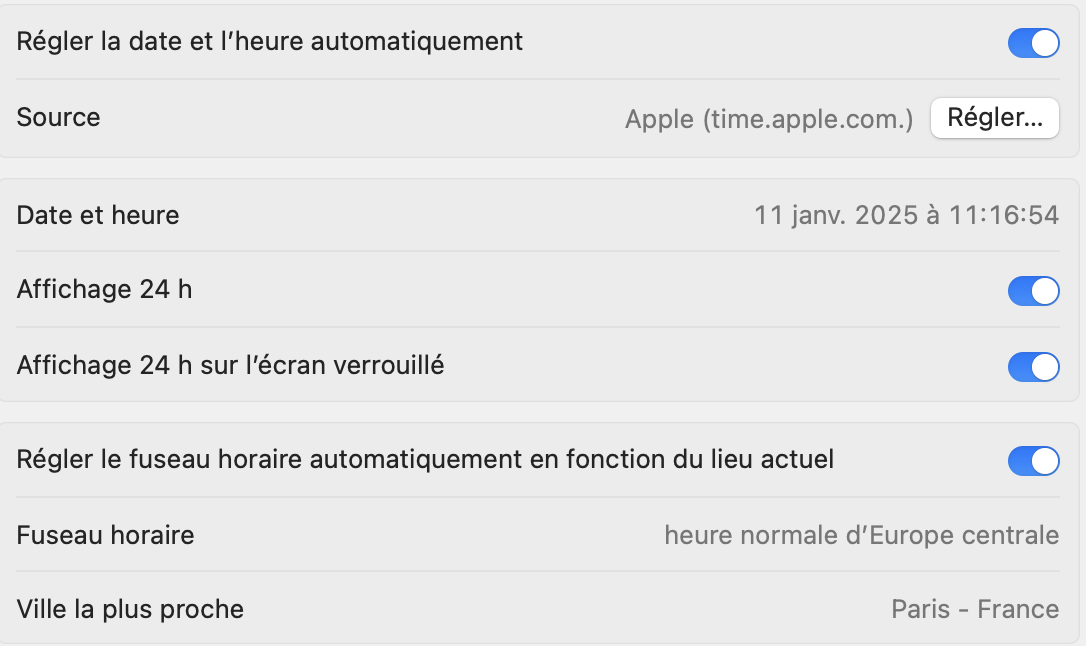This screenshot has height=646, width=1086.
Task: Click the heure normale d'Europe centrale value
Action: 861,536
